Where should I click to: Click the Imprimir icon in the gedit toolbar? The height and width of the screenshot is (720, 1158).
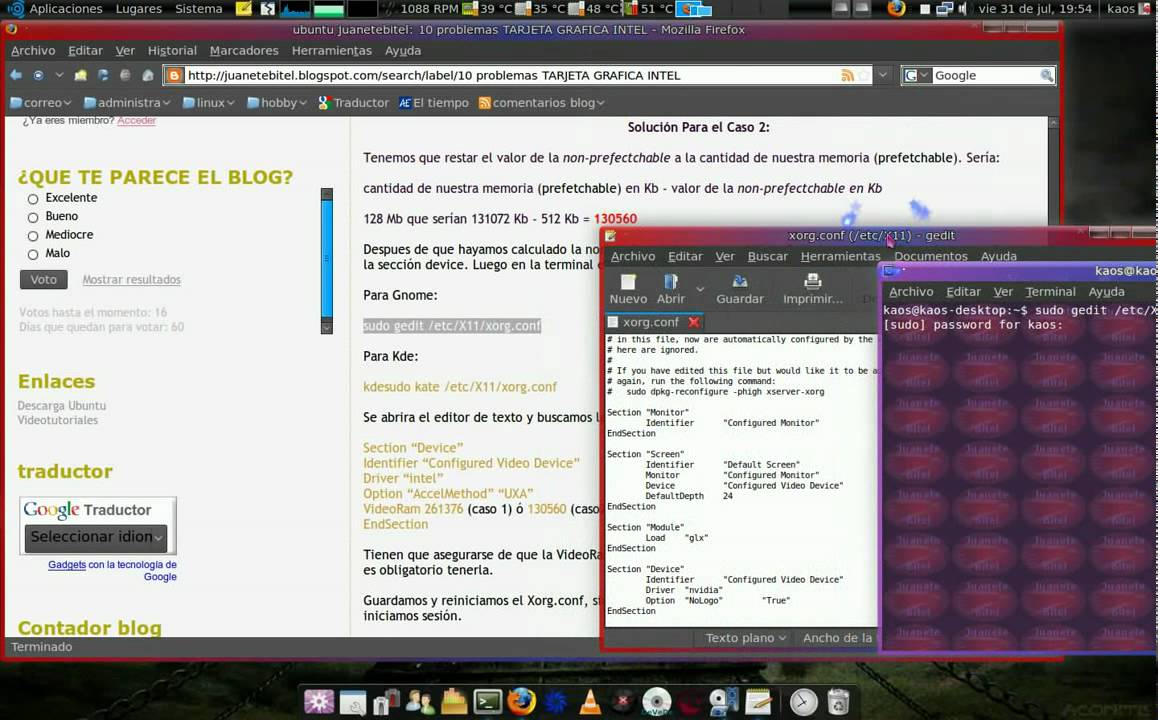(x=812, y=288)
